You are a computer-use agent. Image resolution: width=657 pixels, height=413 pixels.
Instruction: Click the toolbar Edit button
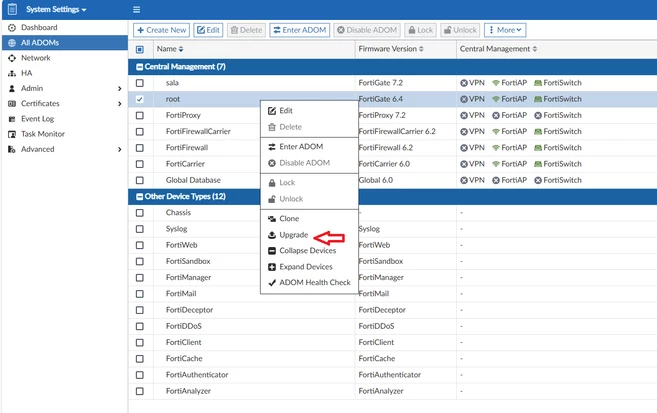pos(208,30)
